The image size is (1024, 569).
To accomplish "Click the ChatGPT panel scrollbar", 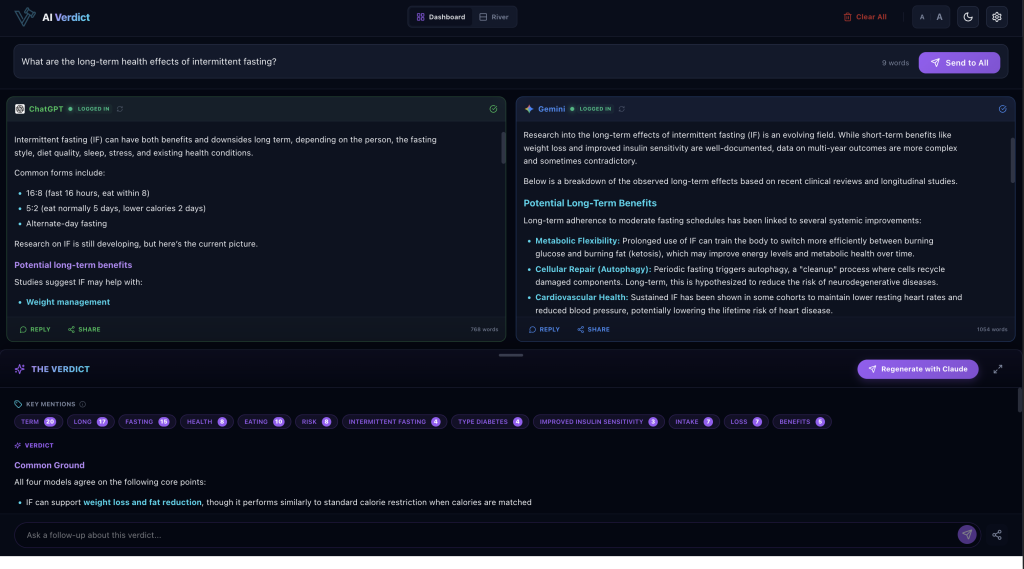I will [503, 148].
